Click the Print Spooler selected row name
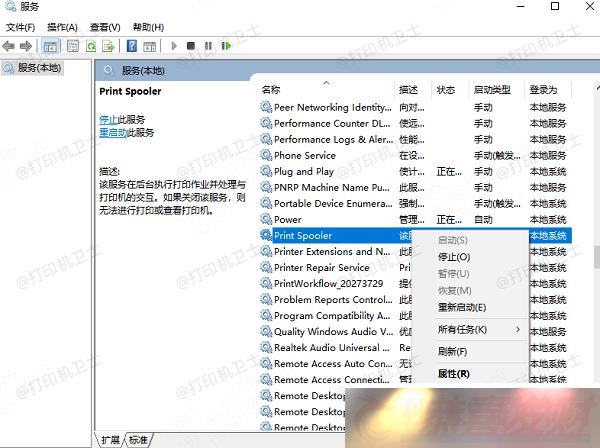600x448 pixels. [303, 235]
